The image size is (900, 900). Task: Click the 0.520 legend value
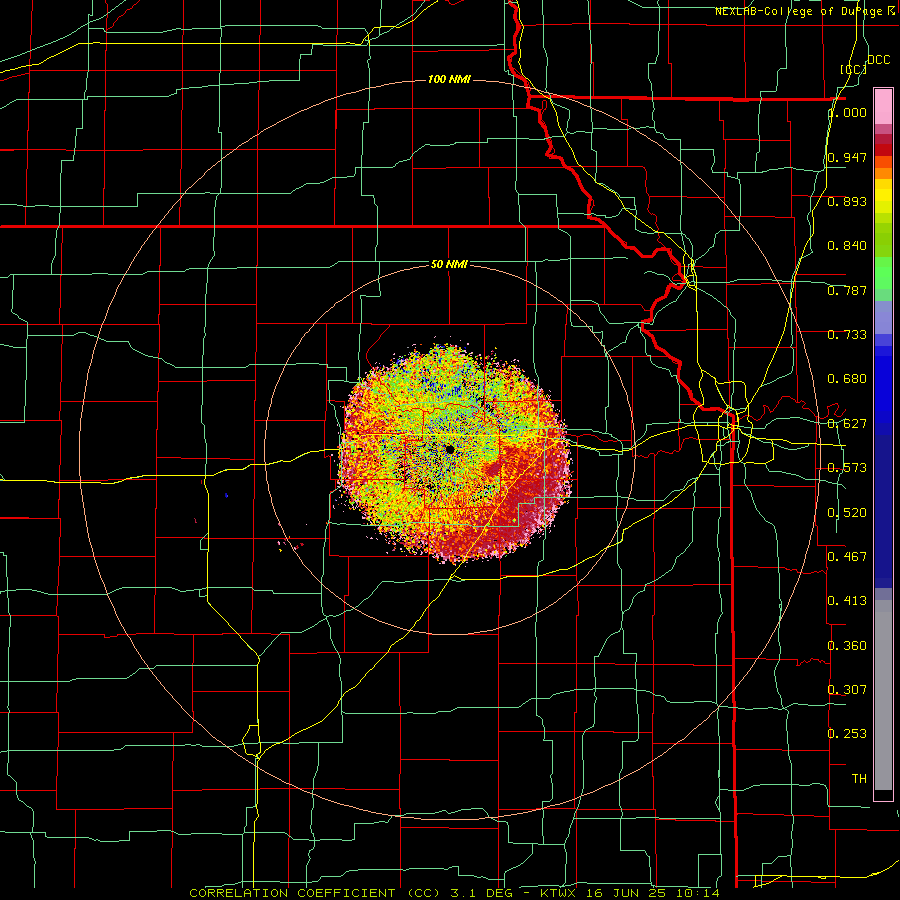point(847,513)
